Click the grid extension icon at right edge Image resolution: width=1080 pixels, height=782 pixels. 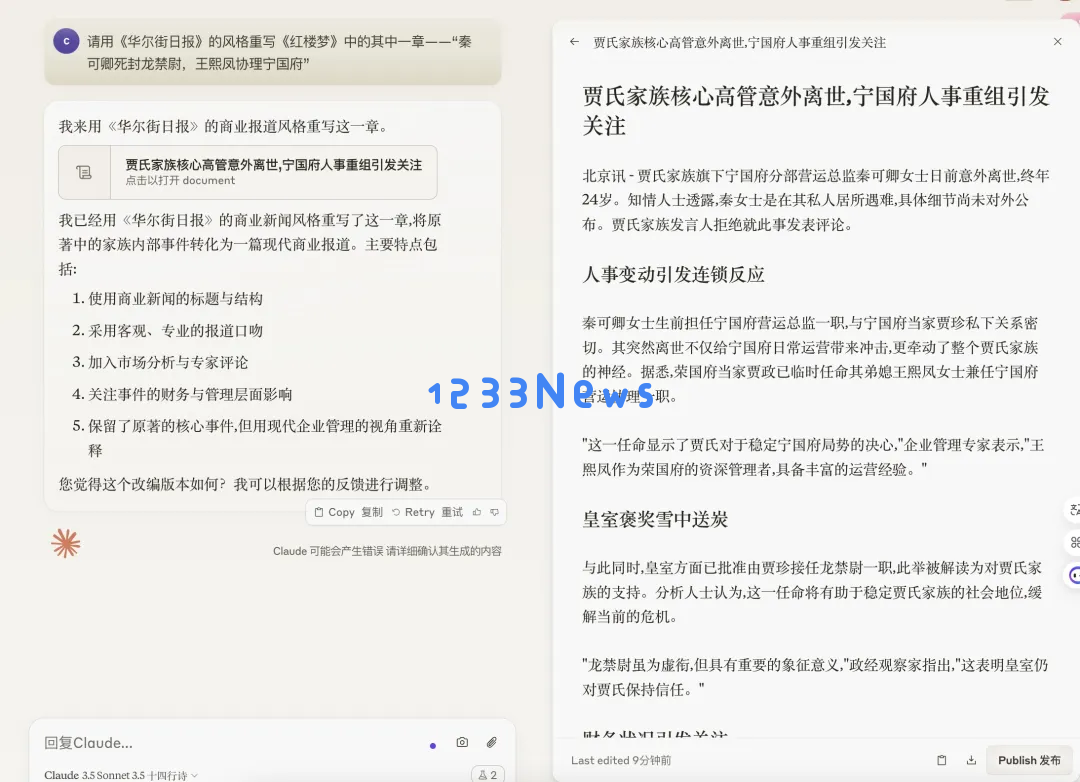point(1074,542)
